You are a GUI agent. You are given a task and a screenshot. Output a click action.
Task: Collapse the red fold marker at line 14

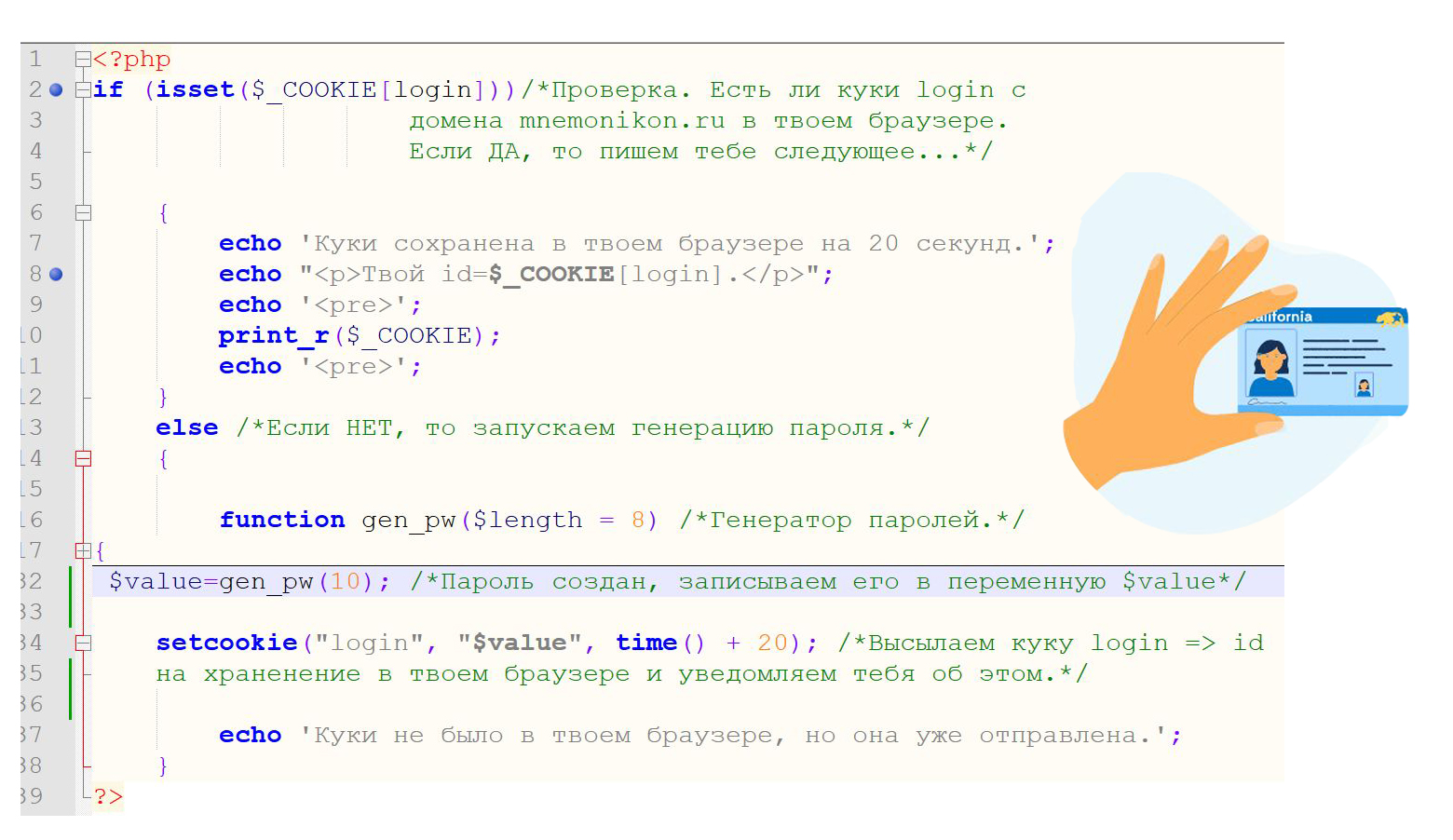(83, 458)
